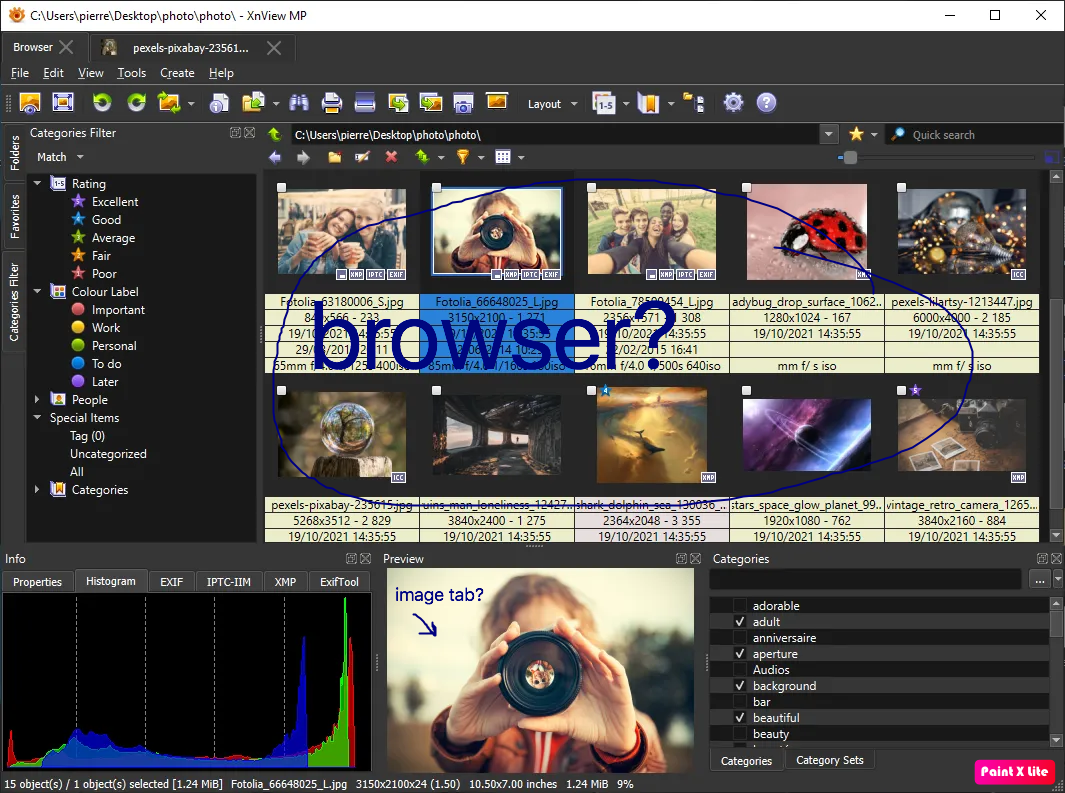
Task: Check the adorable category checkbox
Action: [740, 606]
